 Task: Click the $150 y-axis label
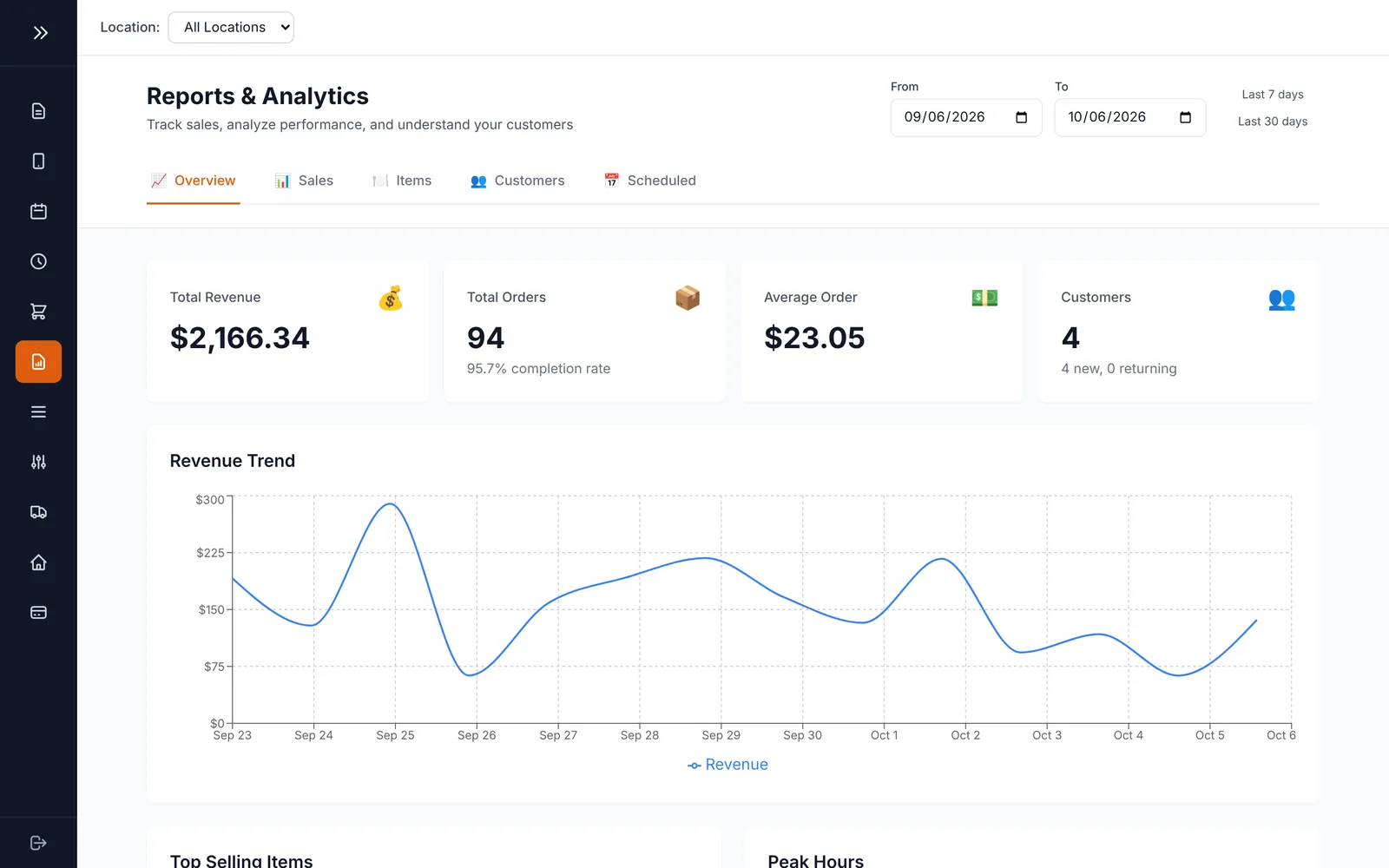(212, 610)
